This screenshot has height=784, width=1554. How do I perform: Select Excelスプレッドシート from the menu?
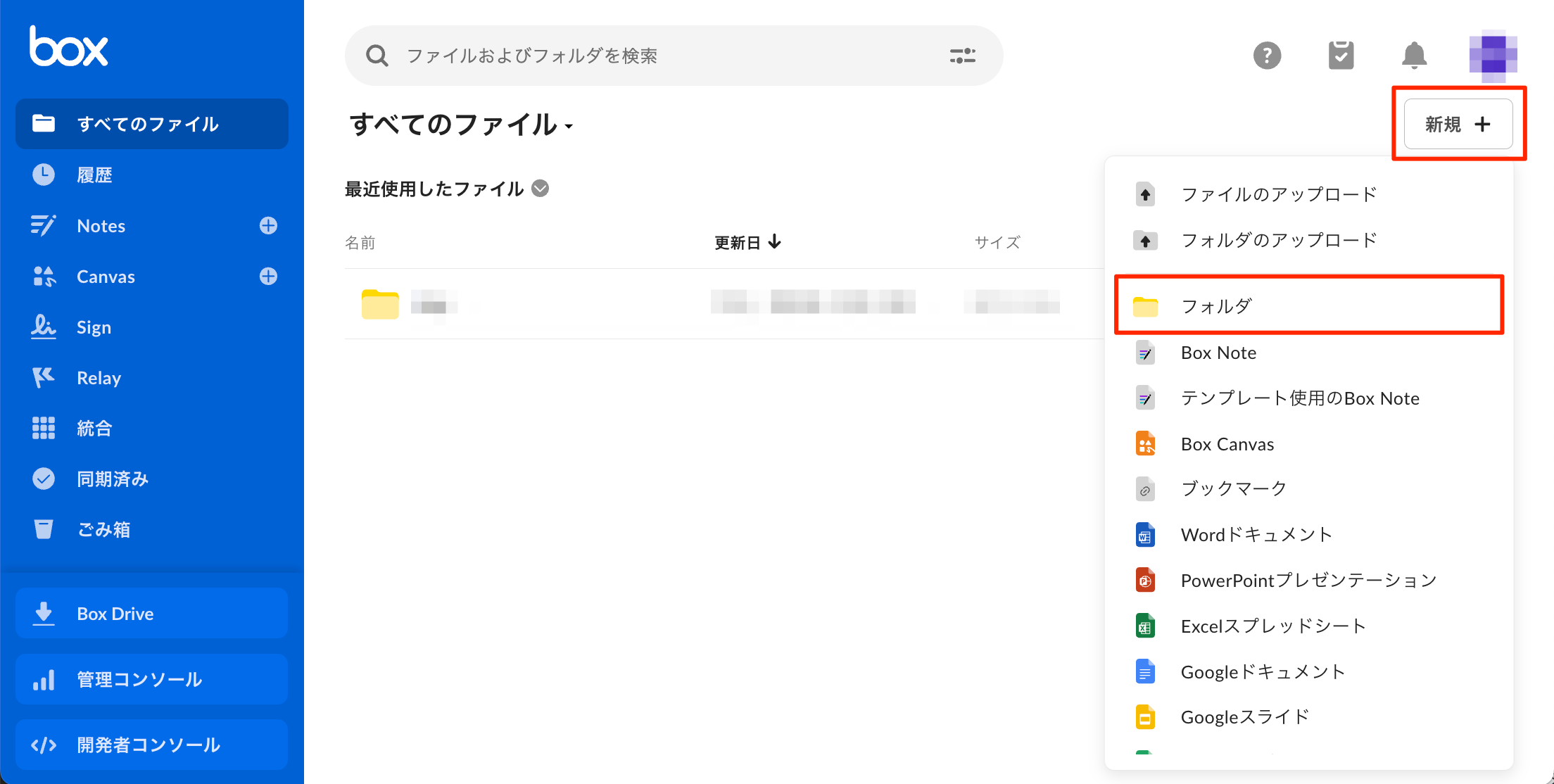[1273, 626]
